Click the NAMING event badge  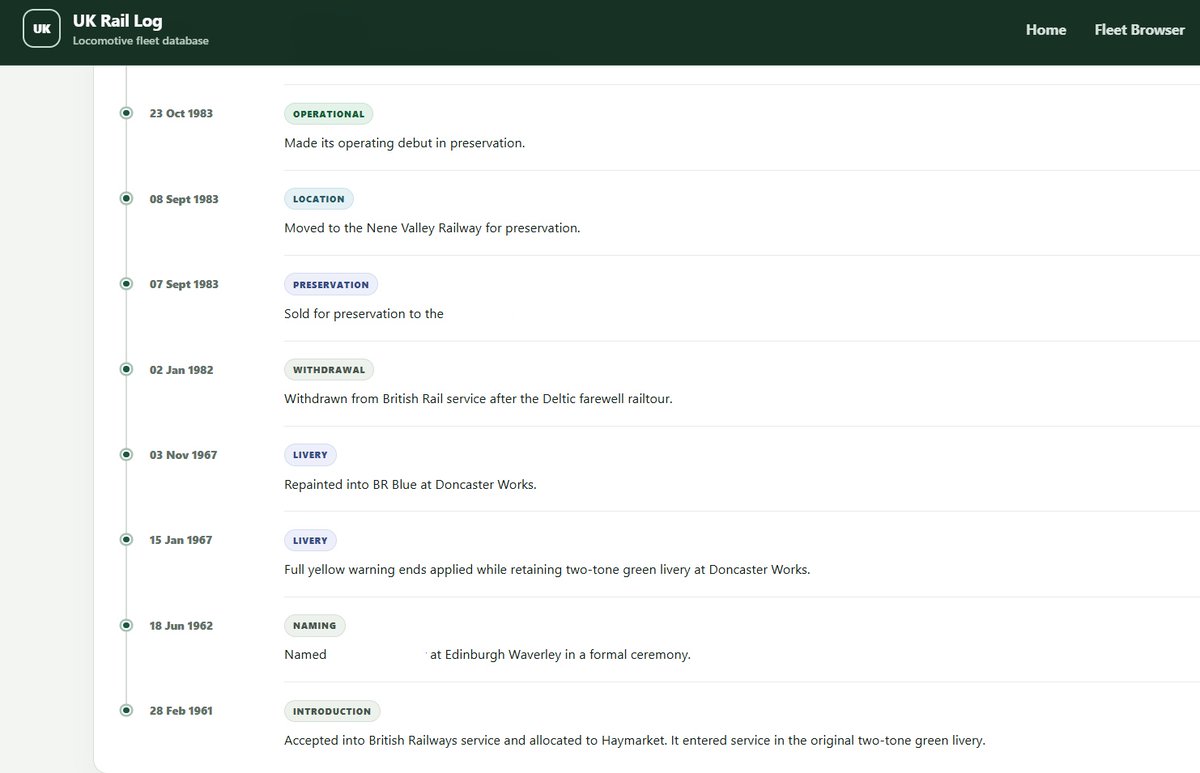coord(315,626)
